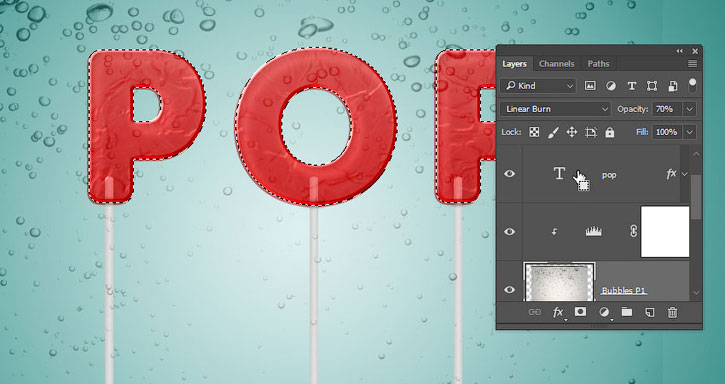Viewport: 725px width, 384px height.
Task: Click the fx badge on pop layer
Action: click(x=671, y=173)
